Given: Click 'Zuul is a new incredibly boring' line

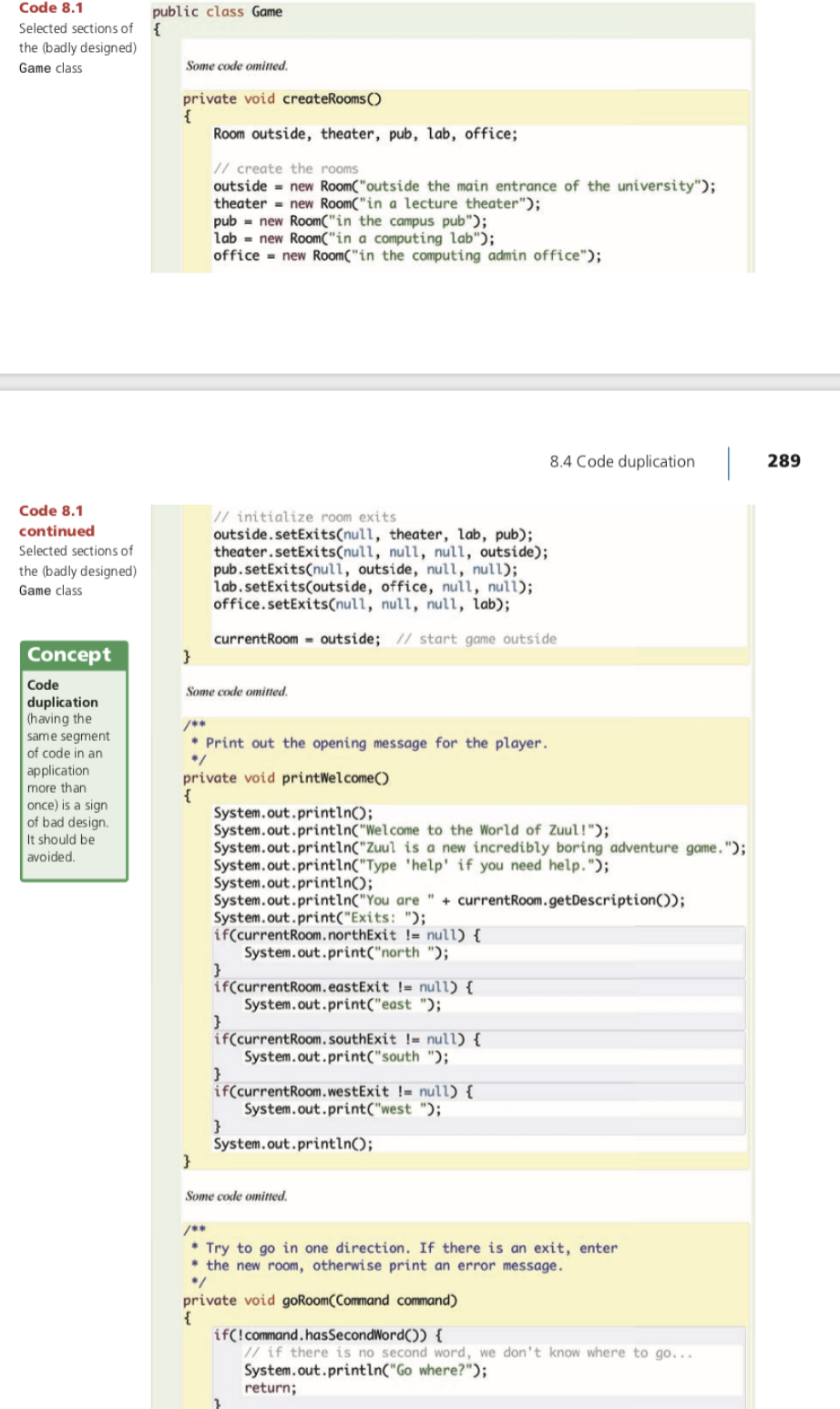Looking at the screenshot, I should point(480,848).
